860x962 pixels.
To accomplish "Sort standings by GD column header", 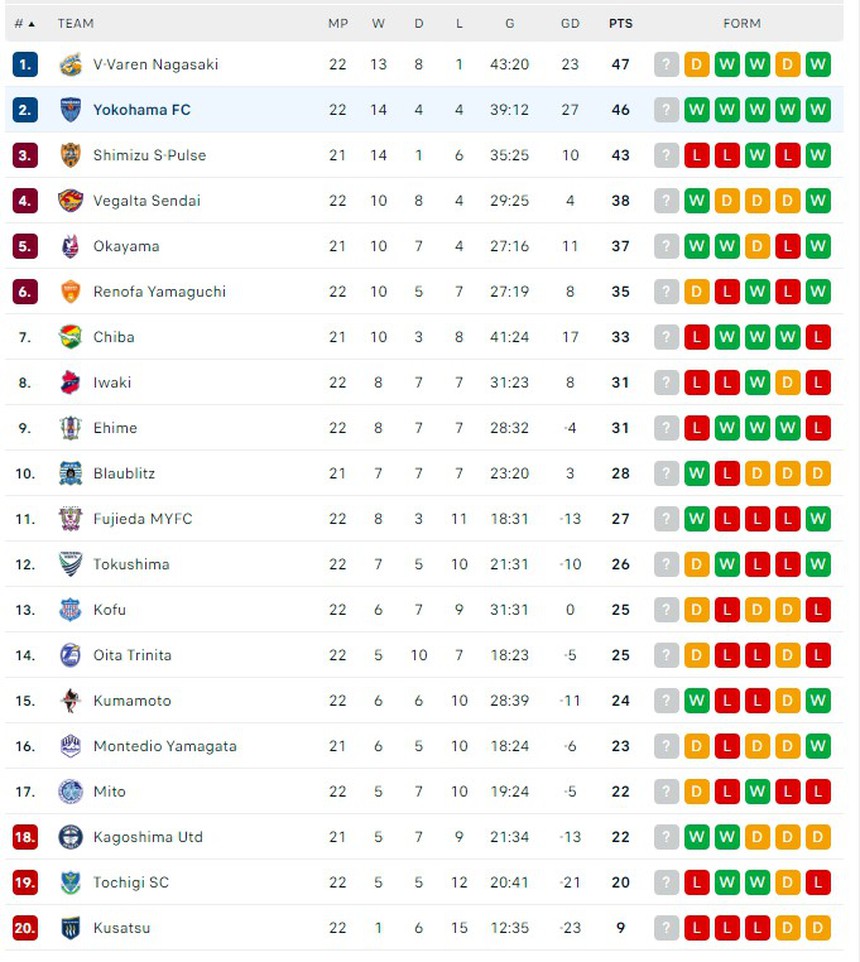I will pos(570,23).
